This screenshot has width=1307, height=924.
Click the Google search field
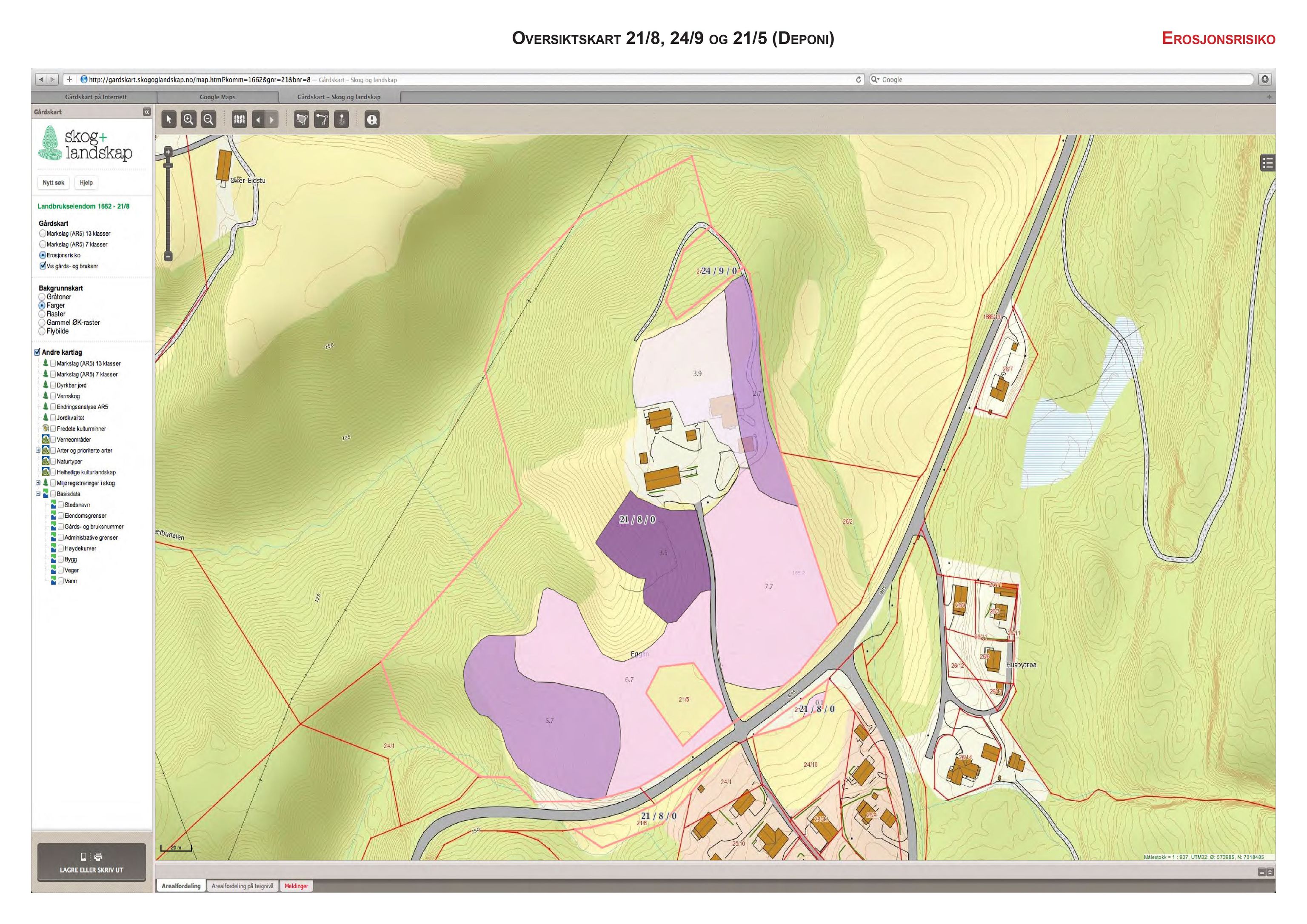pyautogui.click(x=1061, y=80)
